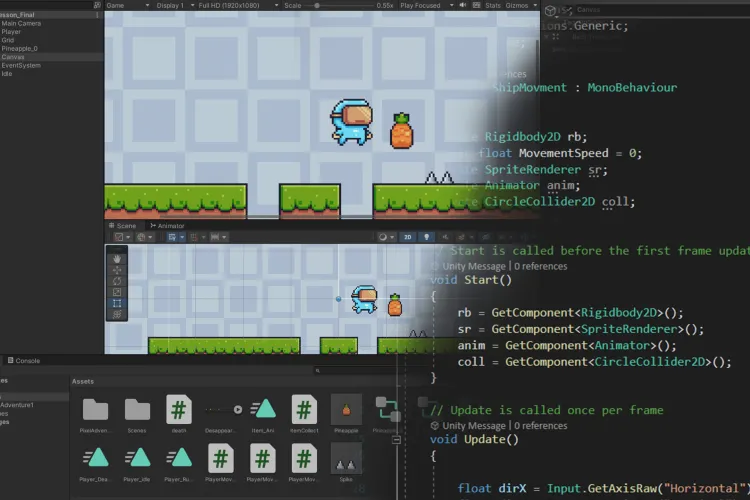Open the Scenes folder in Assets
750x500 pixels.
137,409
